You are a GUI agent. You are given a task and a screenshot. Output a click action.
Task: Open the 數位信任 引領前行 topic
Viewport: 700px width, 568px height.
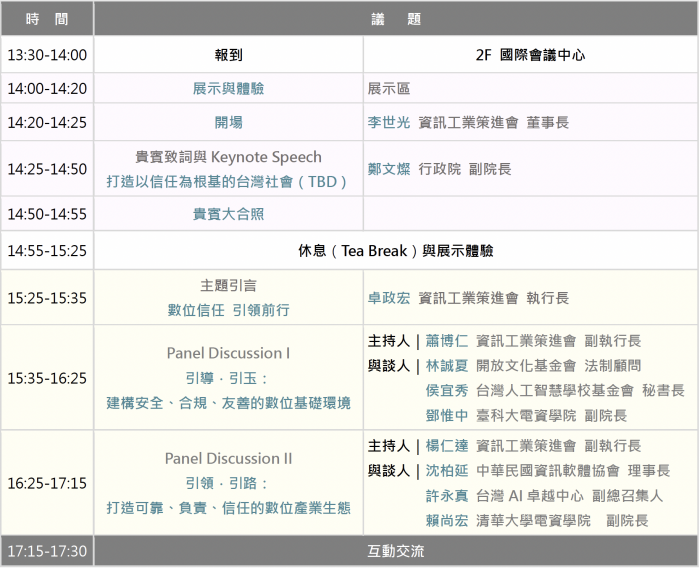[228, 310]
